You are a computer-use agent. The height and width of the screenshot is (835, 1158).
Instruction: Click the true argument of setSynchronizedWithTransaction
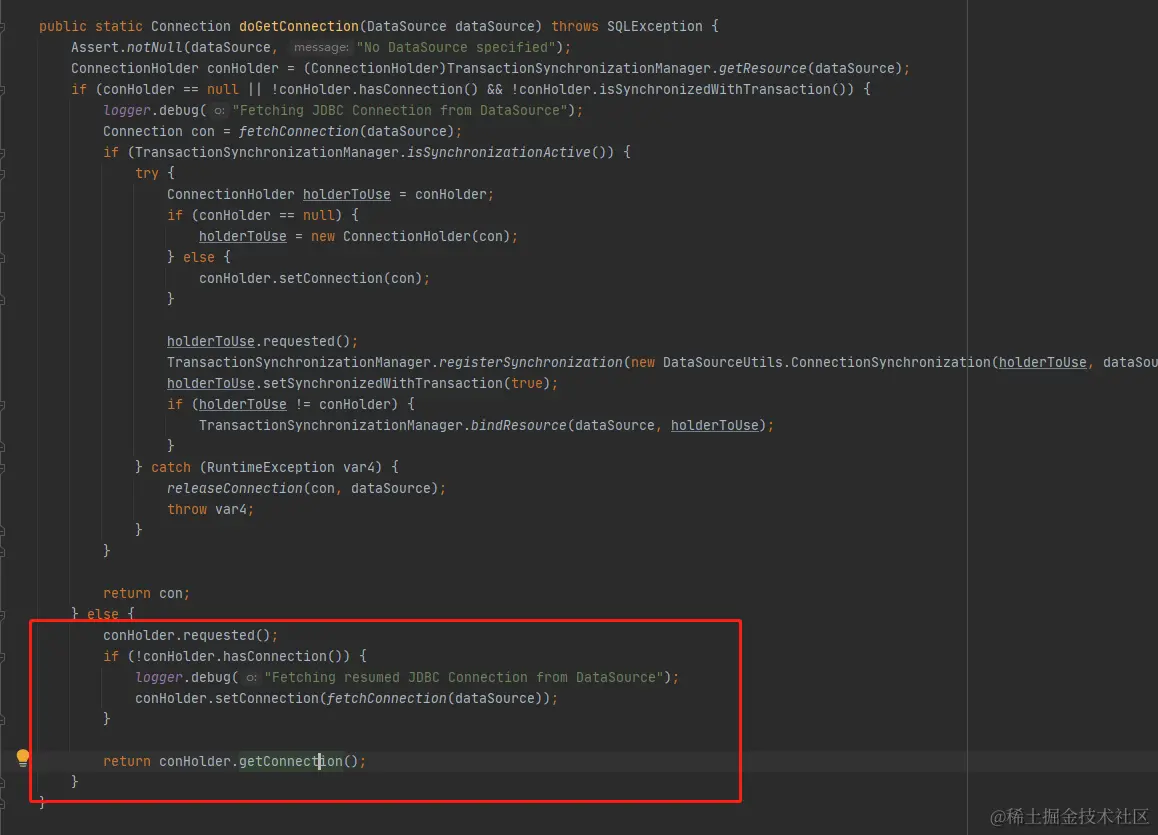(527, 383)
